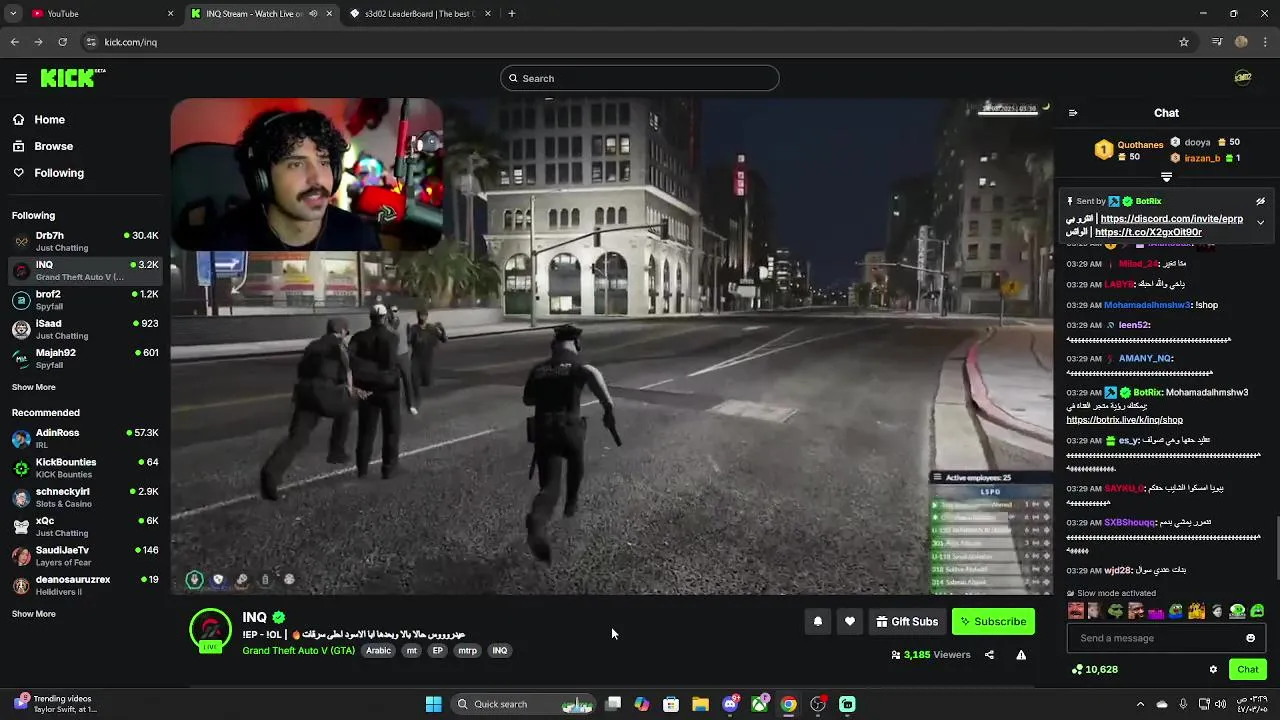Open the discord.com/invite/eprp link
Screen dimensions: 1280x720
[x=1171, y=219]
